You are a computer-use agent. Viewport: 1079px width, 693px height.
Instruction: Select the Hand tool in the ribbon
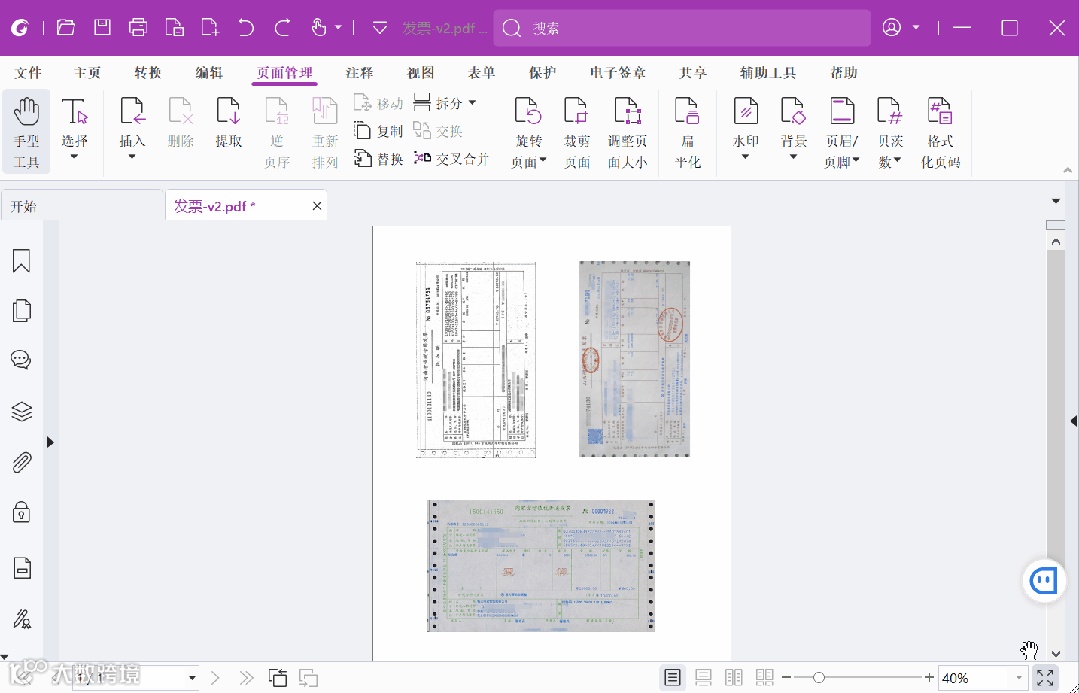click(26, 132)
